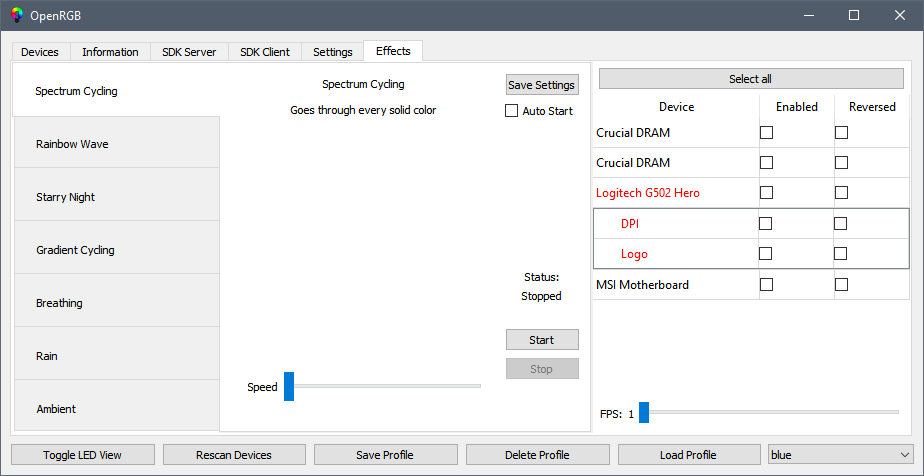The height and width of the screenshot is (476, 924).
Task: Minimize the OpenRGB window
Action: [808, 15]
